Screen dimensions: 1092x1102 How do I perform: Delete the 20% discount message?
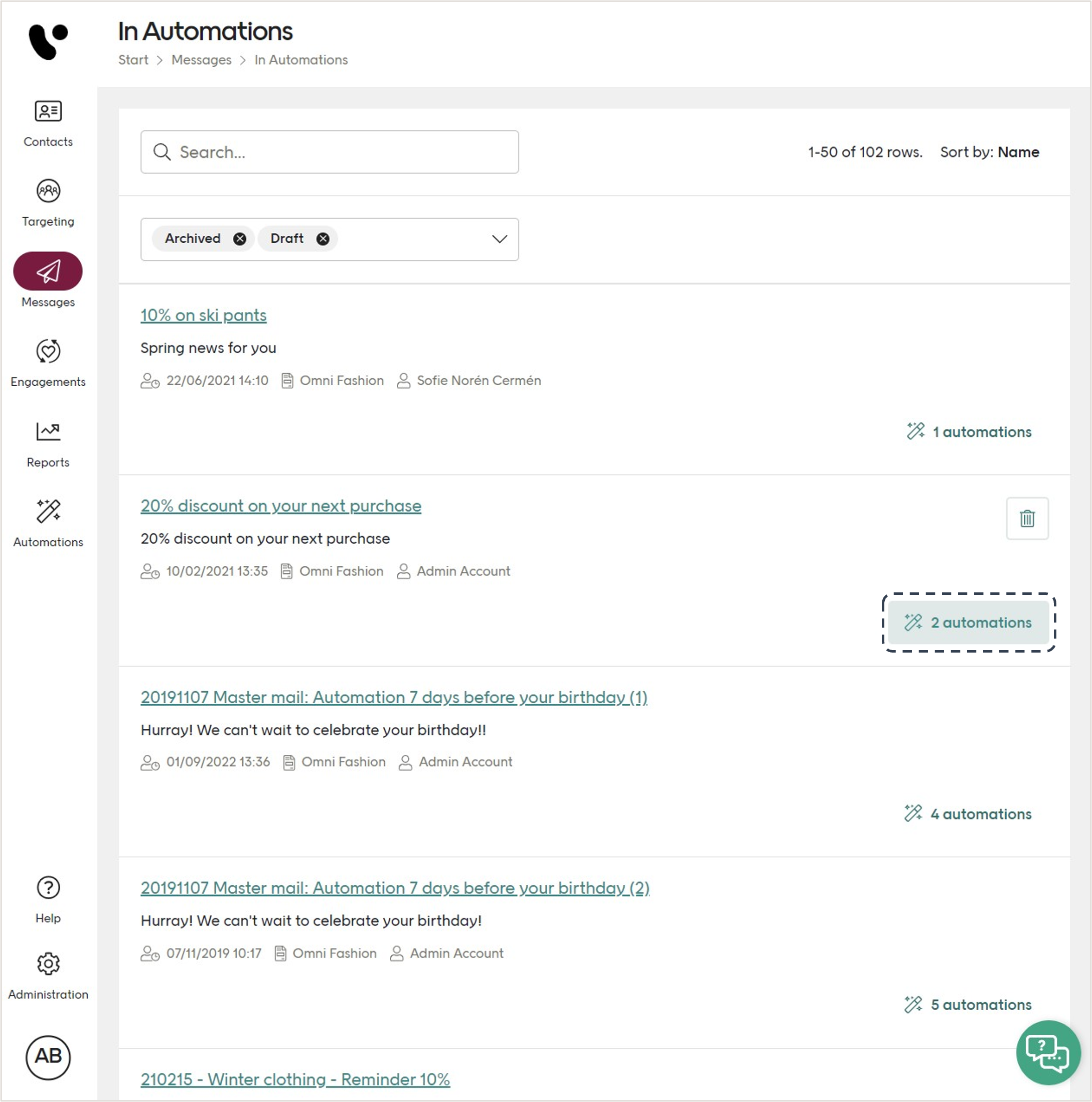[x=1026, y=518]
